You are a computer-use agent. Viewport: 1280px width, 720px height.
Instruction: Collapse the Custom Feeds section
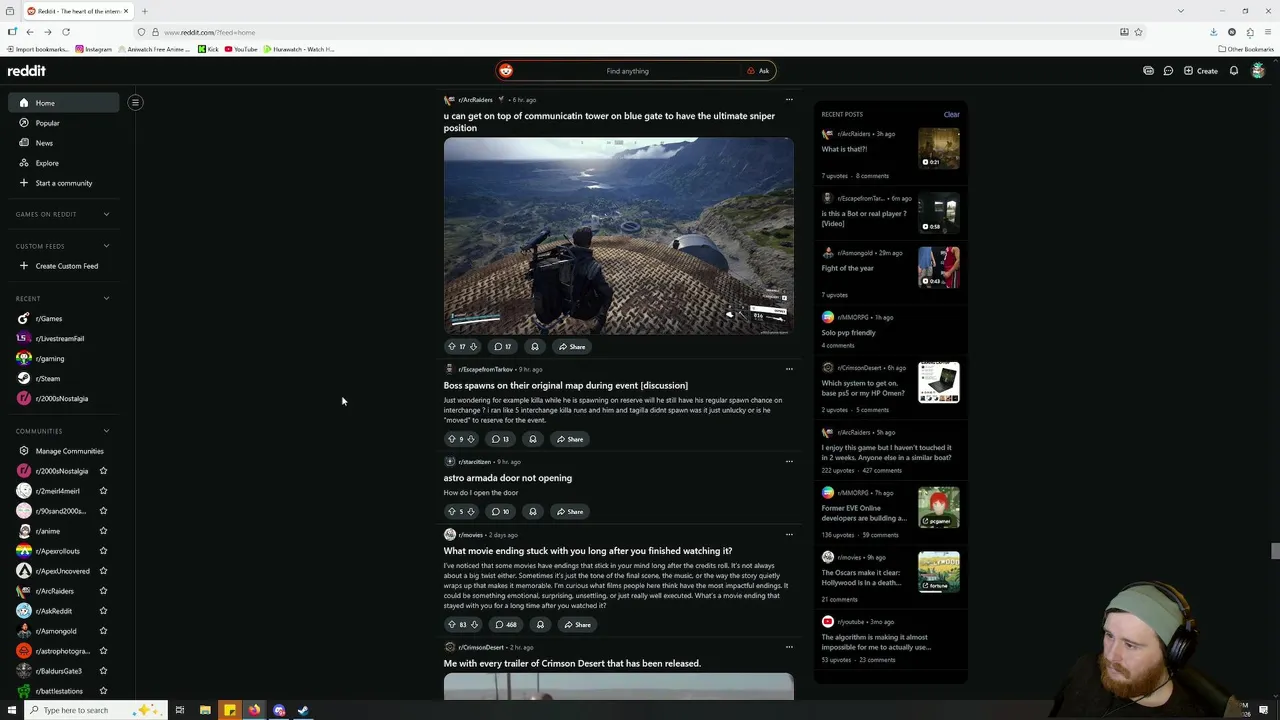click(106, 246)
